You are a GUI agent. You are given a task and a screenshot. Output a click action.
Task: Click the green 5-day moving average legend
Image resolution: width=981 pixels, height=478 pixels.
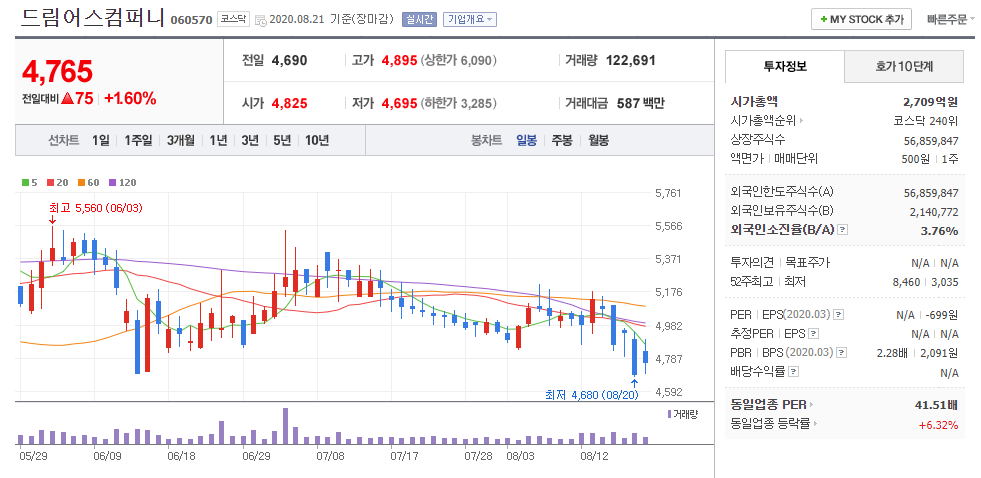click(x=29, y=183)
